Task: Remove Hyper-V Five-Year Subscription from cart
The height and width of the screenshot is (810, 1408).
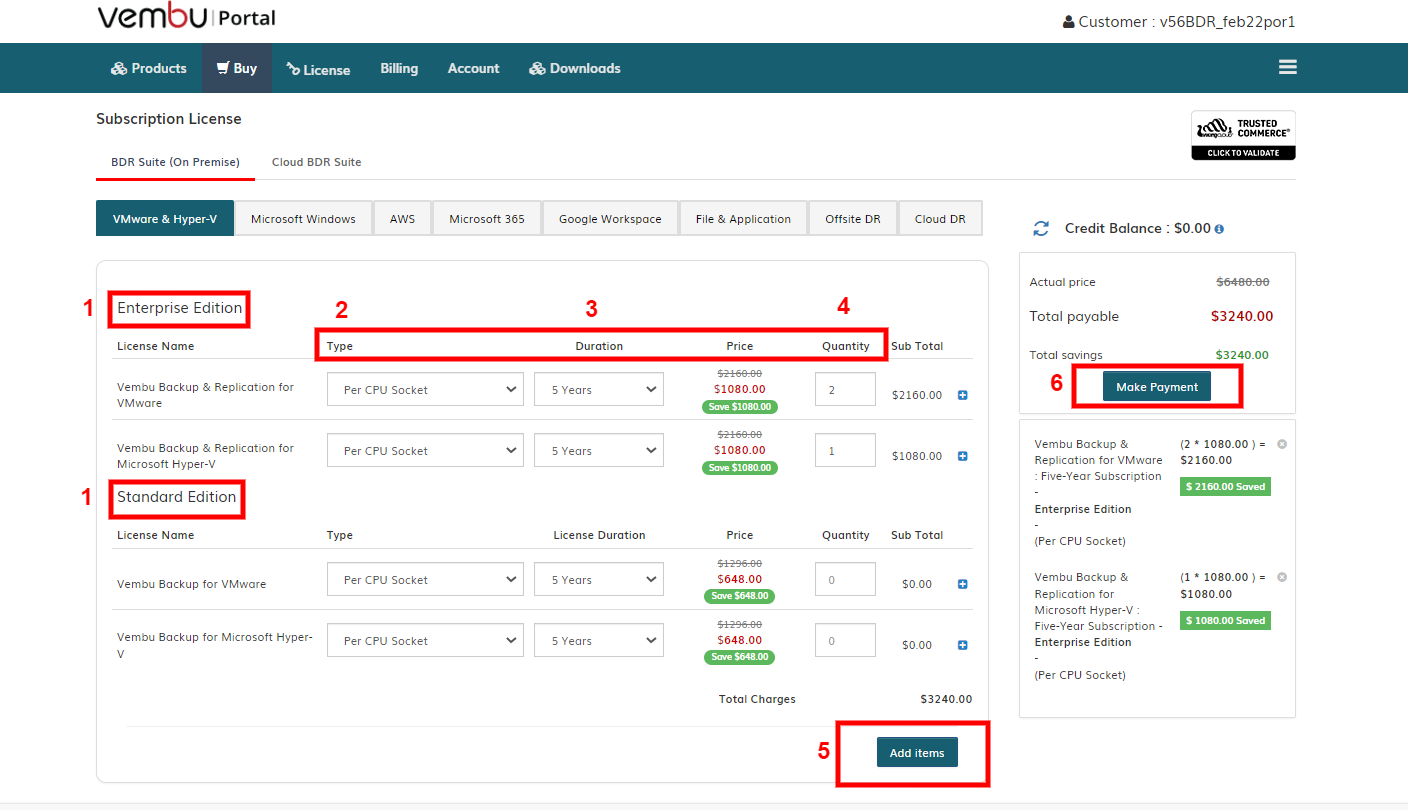Action: coord(1282,577)
